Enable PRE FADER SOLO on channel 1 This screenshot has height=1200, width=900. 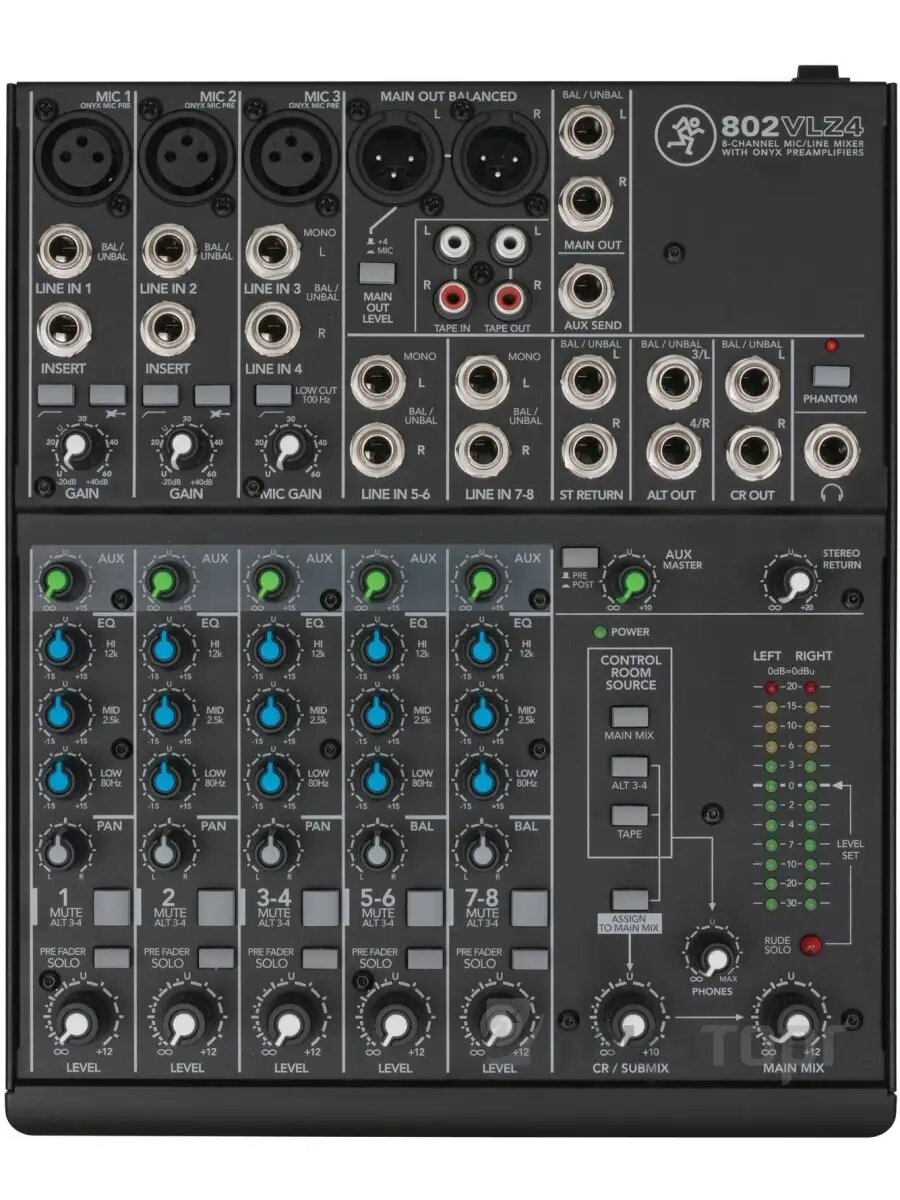click(113, 958)
